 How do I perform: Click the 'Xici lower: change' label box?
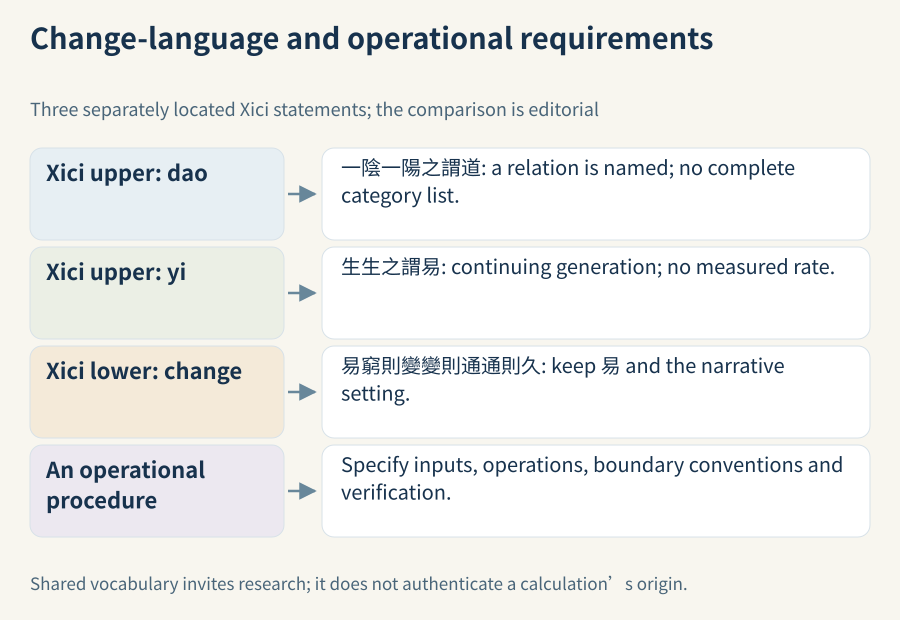pos(157,392)
